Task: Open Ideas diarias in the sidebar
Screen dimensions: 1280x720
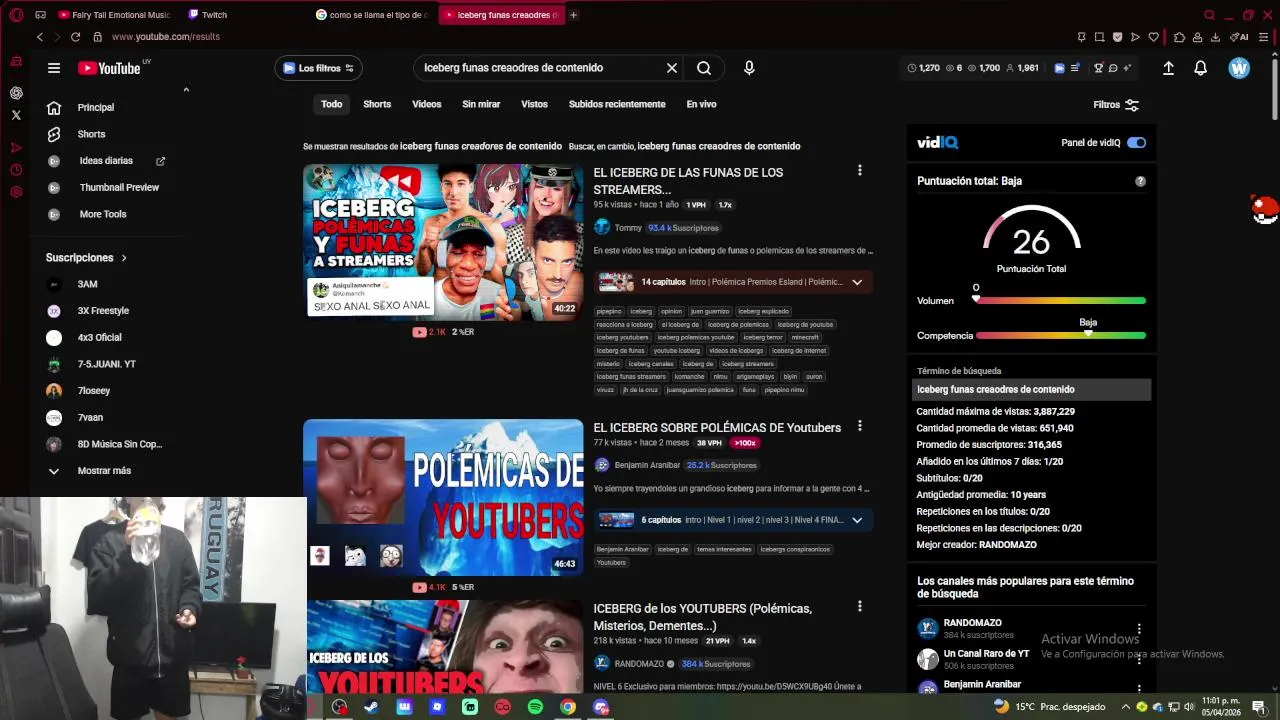Action: (106, 161)
